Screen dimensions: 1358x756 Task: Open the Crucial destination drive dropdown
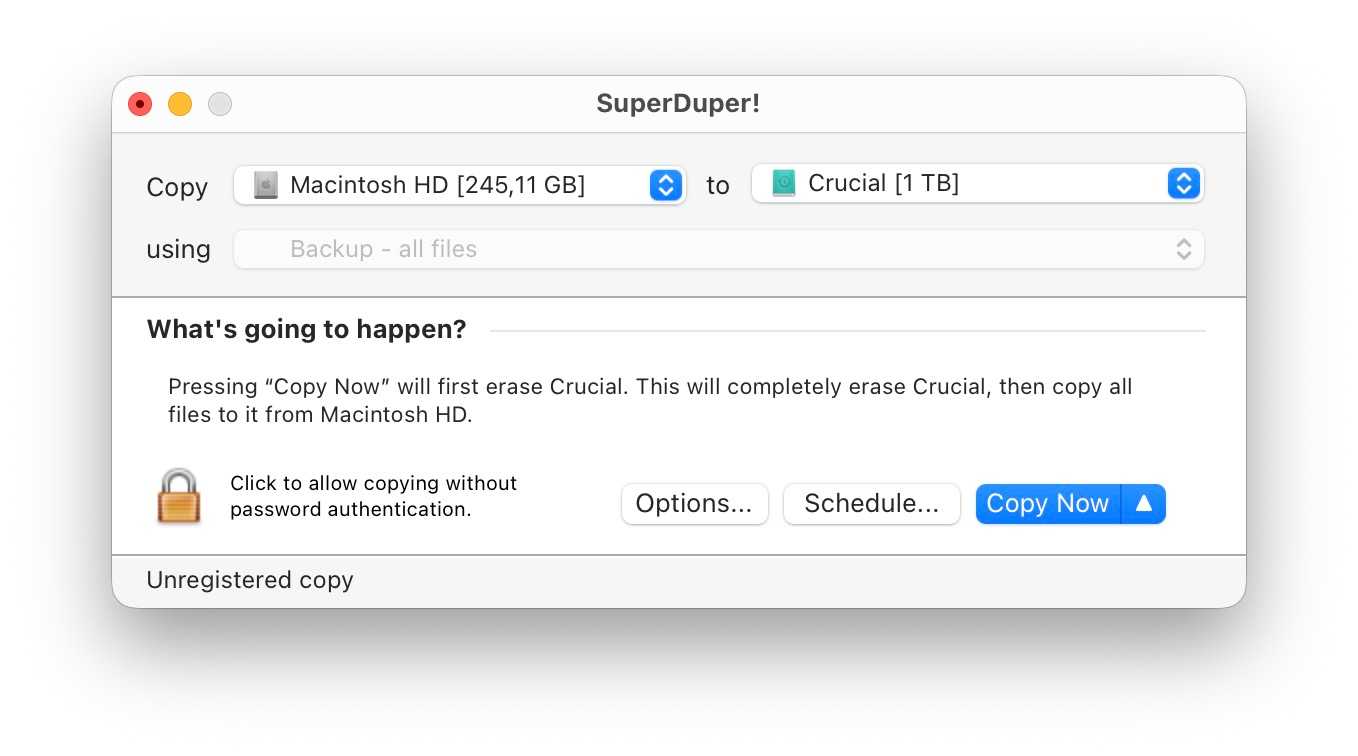(x=978, y=183)
